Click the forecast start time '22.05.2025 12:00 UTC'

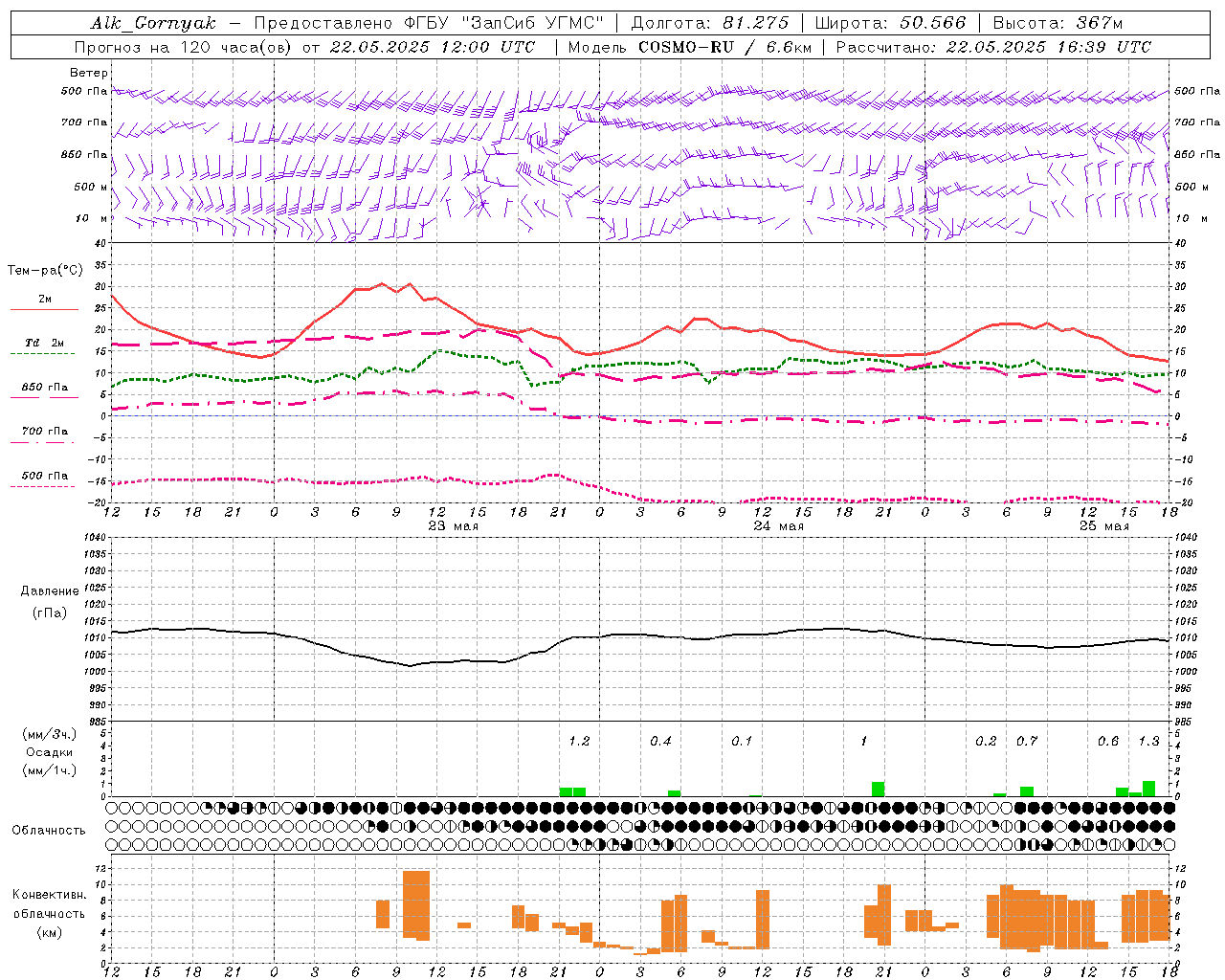[433, 47]
